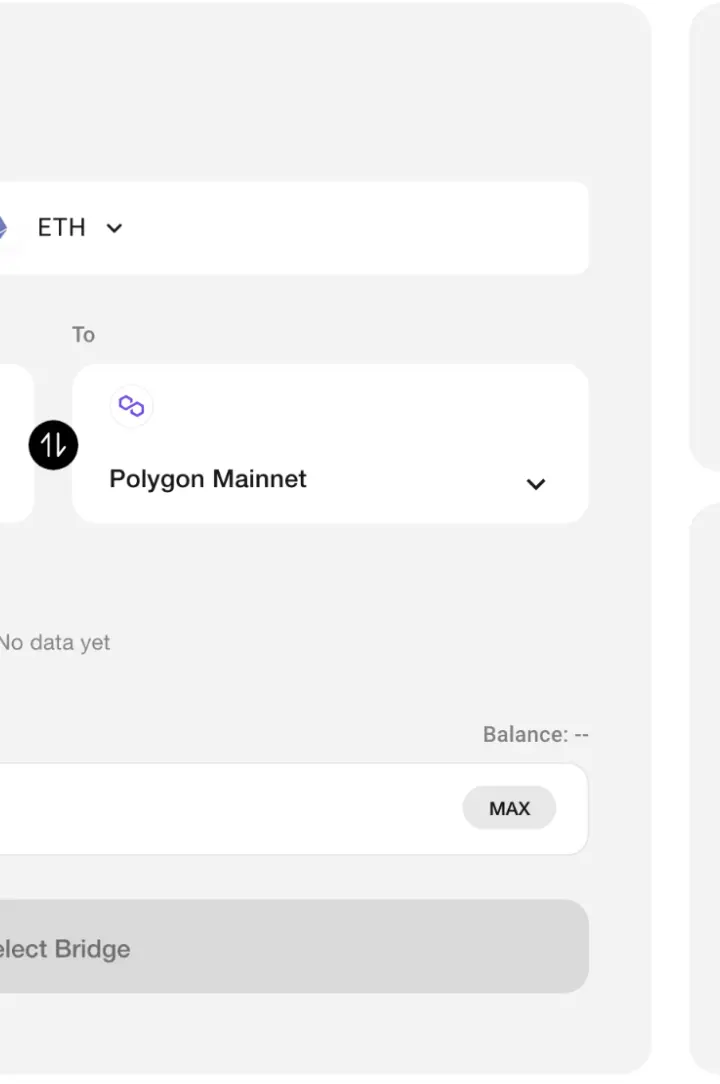Click the purple Polygon logo icon
720x1084 pixels.
coord(131,406)
